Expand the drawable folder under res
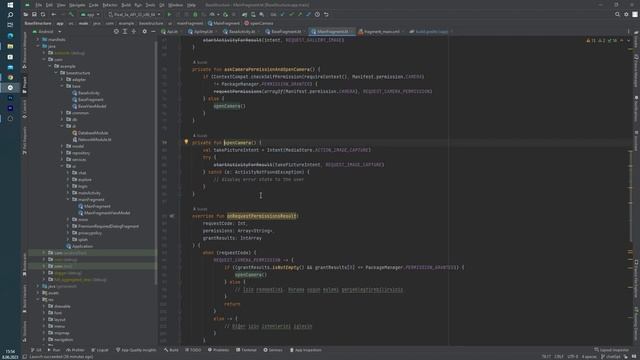This screenshot has width=640, height=360. pos(44,306)
